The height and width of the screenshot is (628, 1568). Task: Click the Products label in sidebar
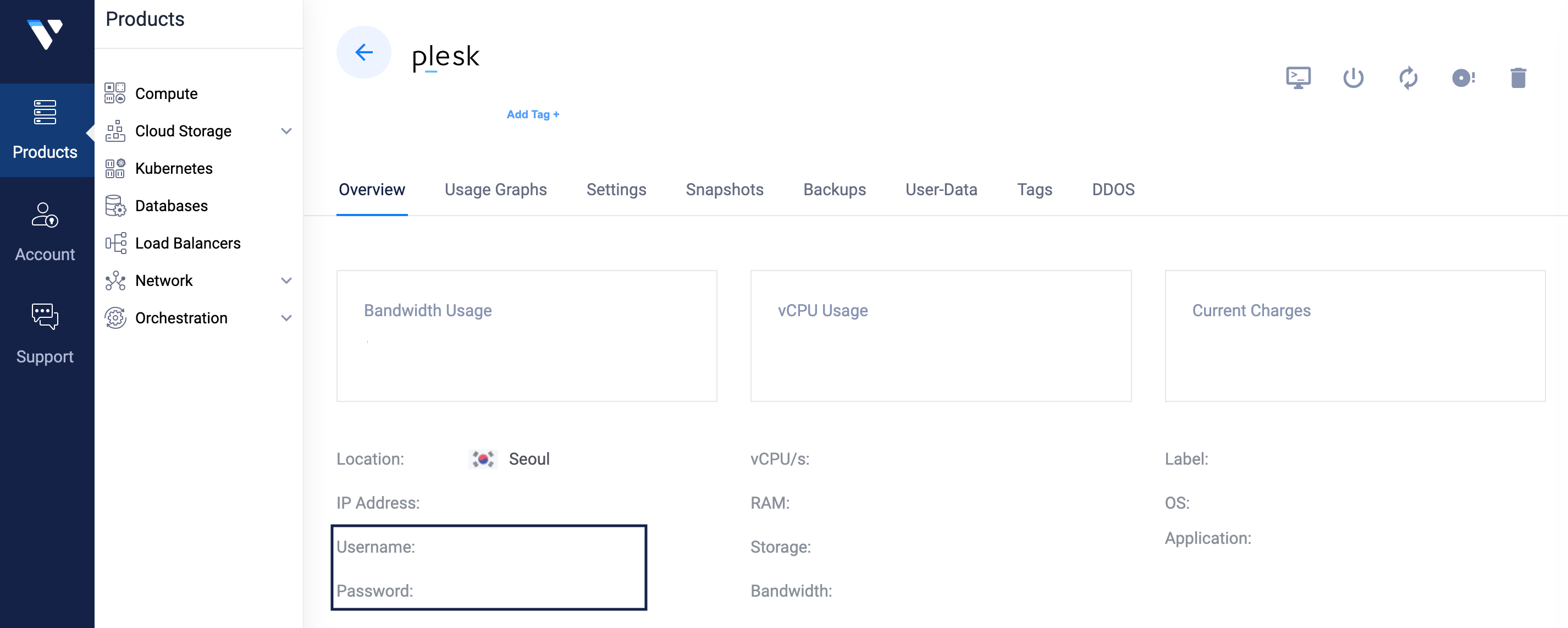pyautogui.click(x=45, y=152)
